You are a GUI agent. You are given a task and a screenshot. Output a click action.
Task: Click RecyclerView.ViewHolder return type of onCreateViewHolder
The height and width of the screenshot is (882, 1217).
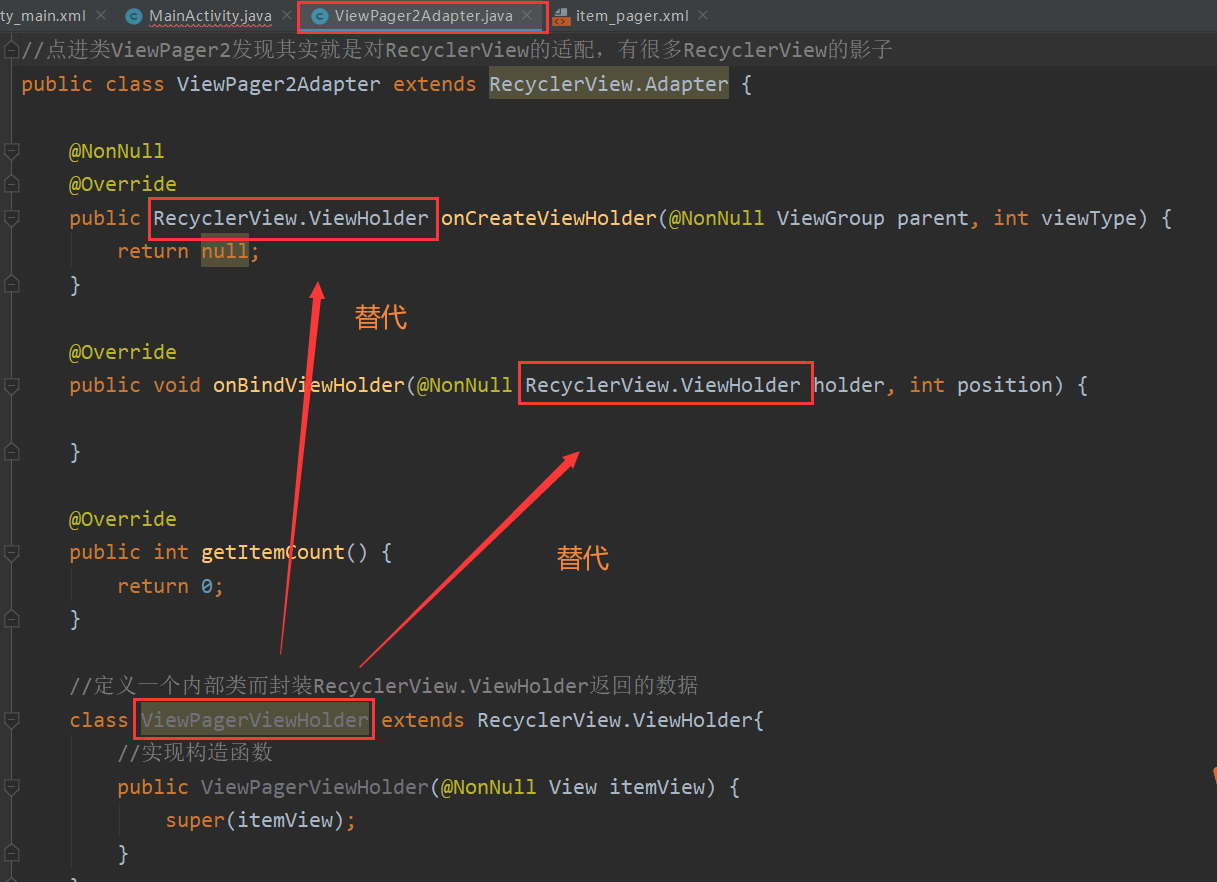coord(291,218)
